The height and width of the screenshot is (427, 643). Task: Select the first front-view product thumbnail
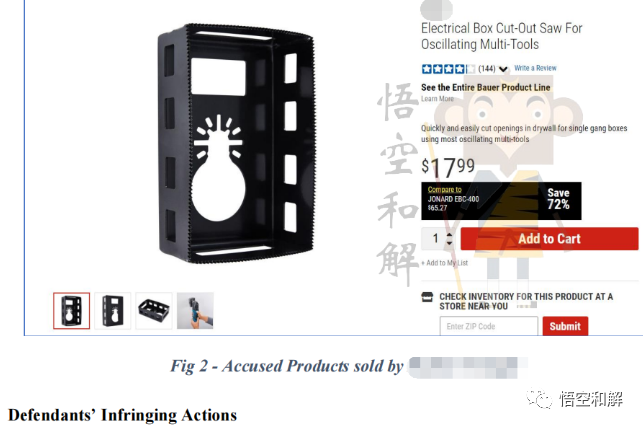[x=71, y=311]
